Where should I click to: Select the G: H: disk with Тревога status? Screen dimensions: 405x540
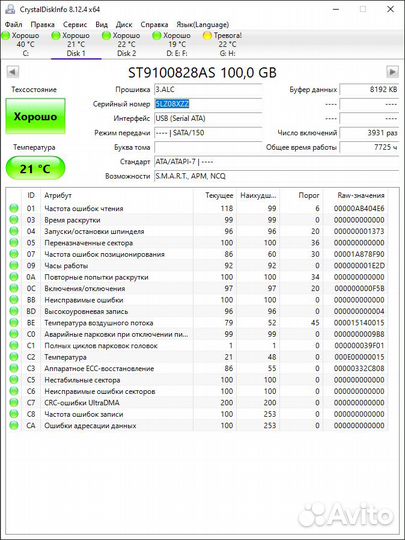(227, 44)
